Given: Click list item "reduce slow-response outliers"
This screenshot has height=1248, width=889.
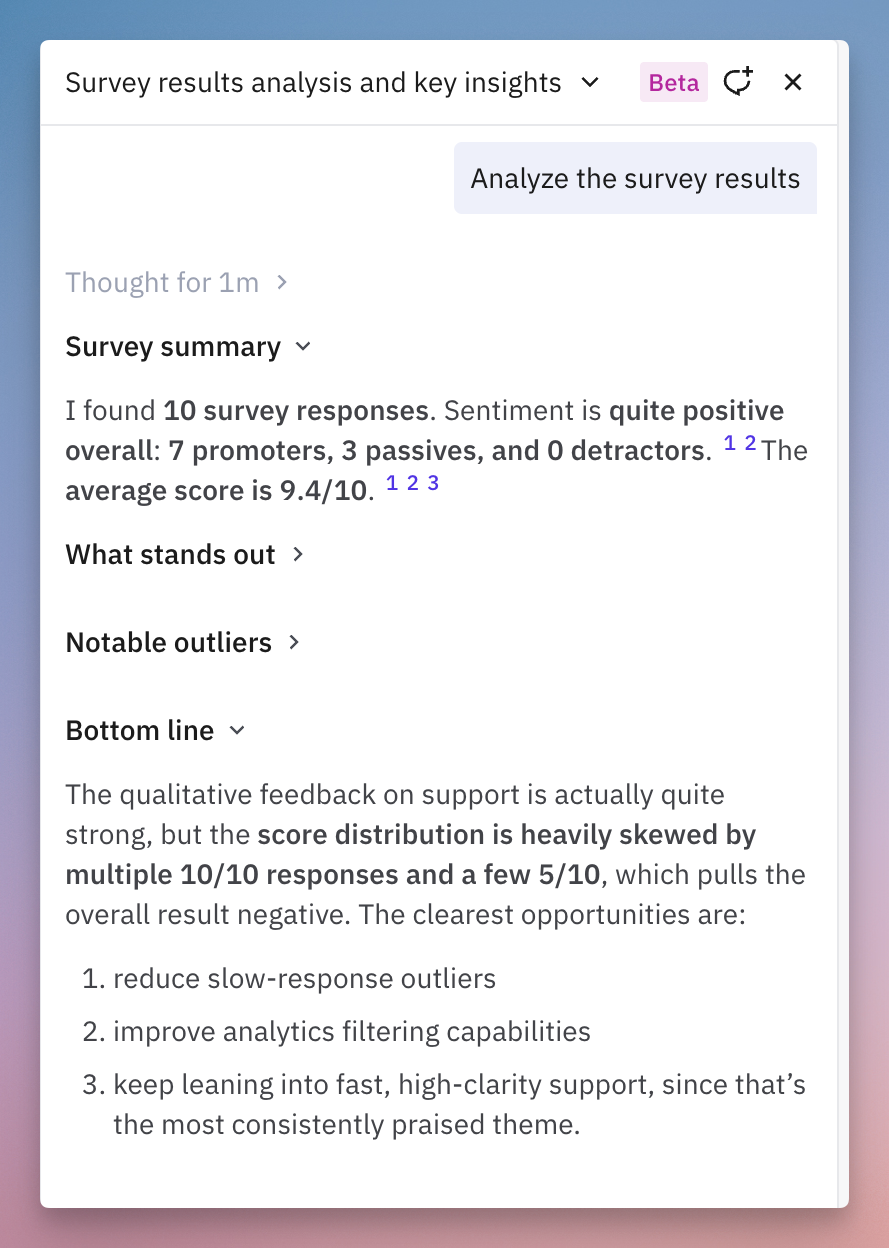Looking at the screenshot, I should 304,978.
